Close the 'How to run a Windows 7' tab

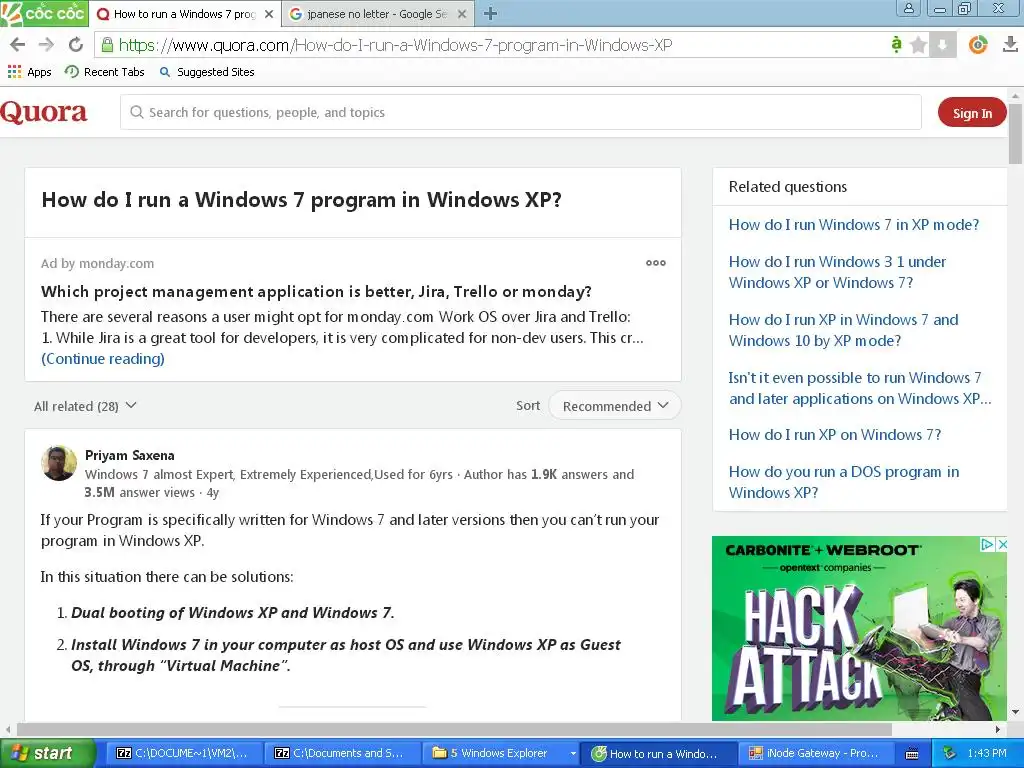pos(268,14)
